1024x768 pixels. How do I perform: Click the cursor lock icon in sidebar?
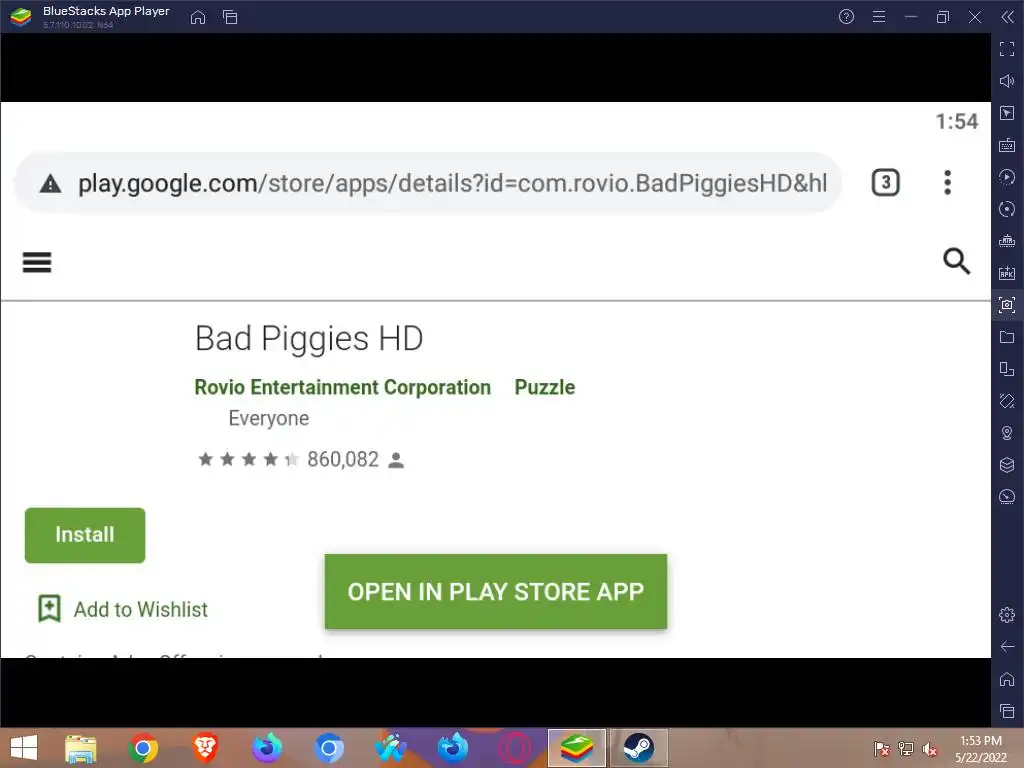tap(1007, 113)
